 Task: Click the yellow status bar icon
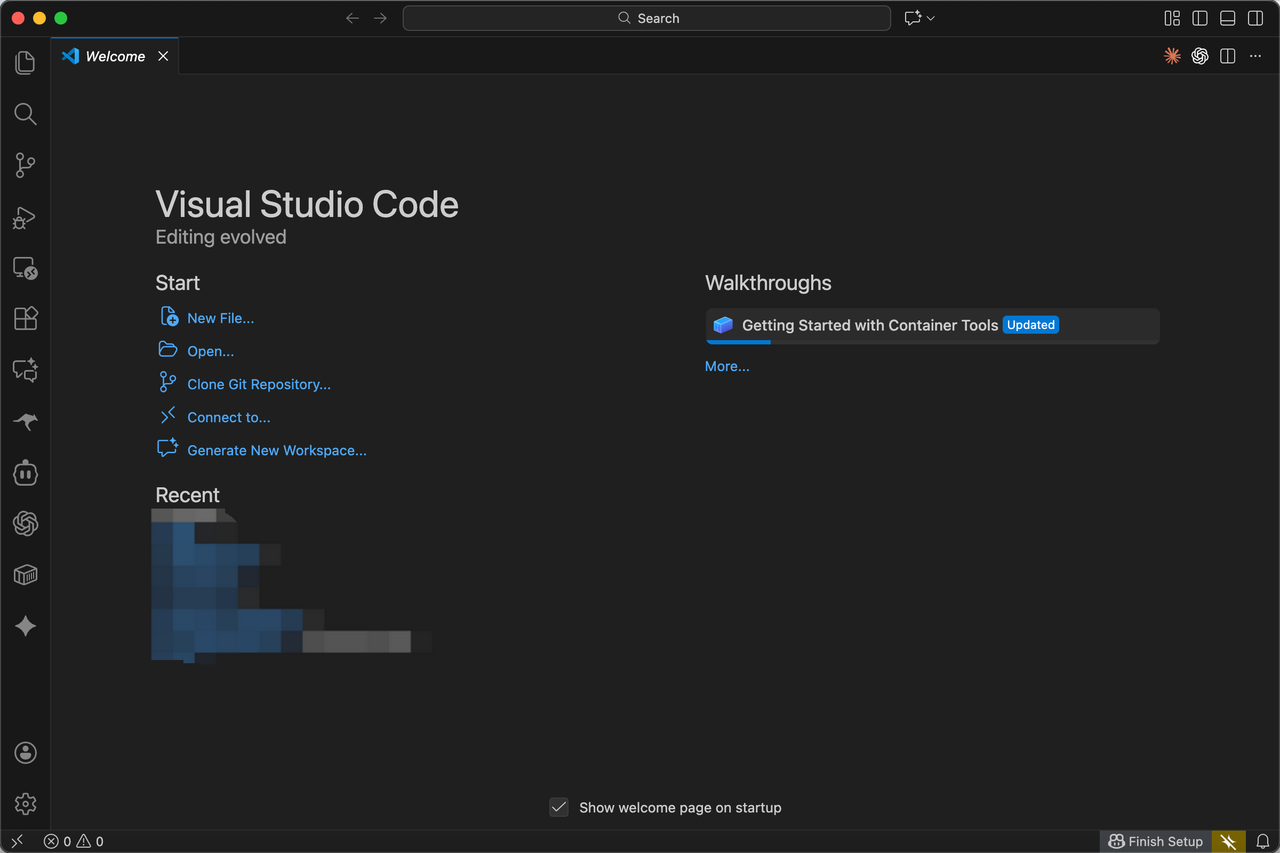click(1229, 842)
